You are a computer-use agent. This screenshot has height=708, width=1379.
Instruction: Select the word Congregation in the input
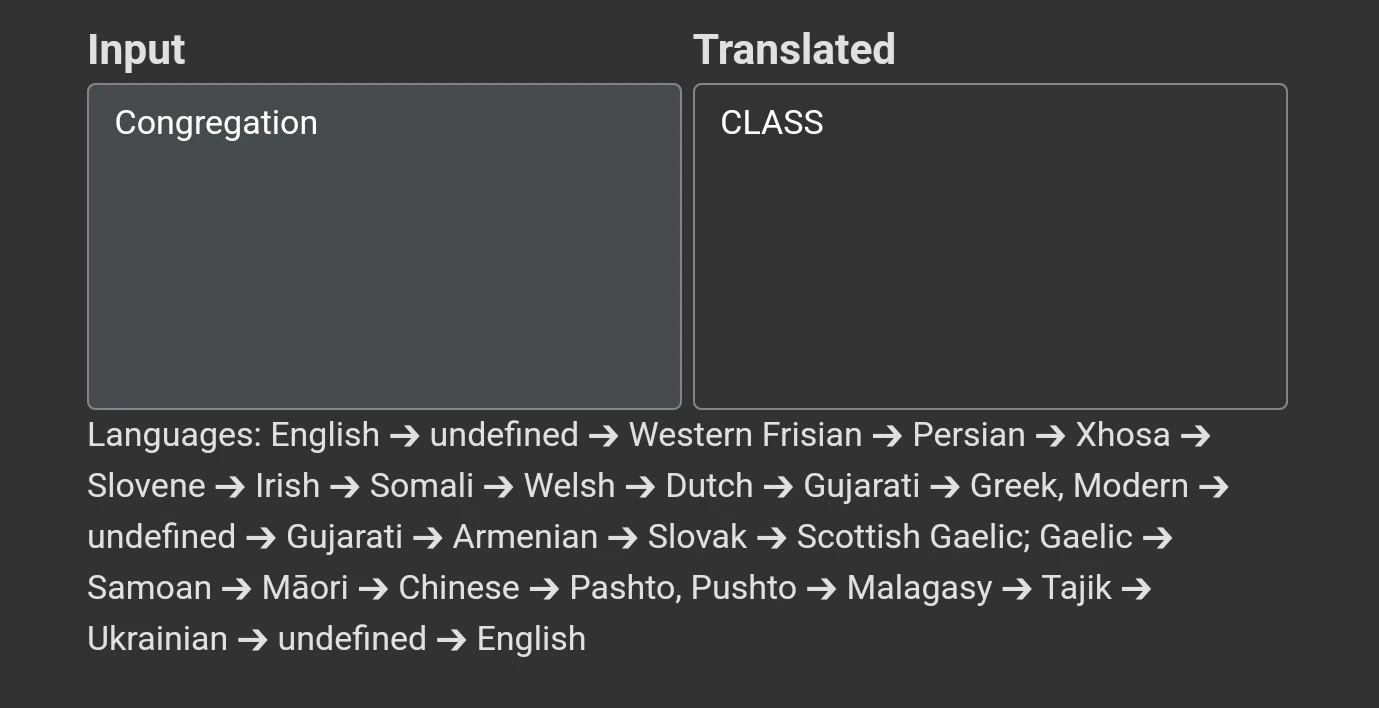click(216, 122)
